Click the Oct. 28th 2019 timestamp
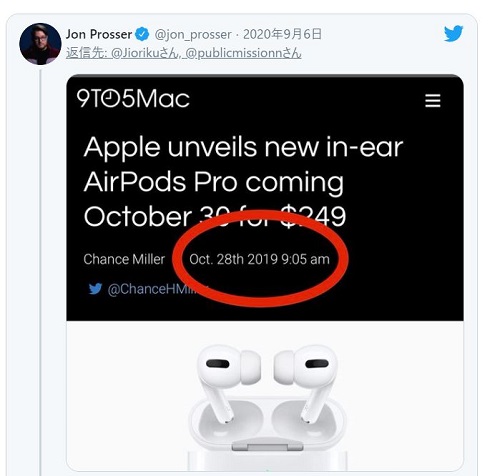The image size is (504, 476). (x=259, y=259)
